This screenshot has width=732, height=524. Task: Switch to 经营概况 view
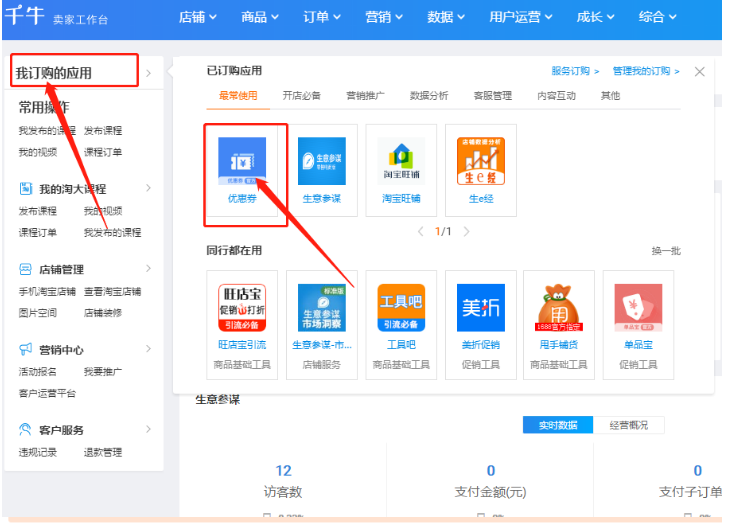click(629, 425)
